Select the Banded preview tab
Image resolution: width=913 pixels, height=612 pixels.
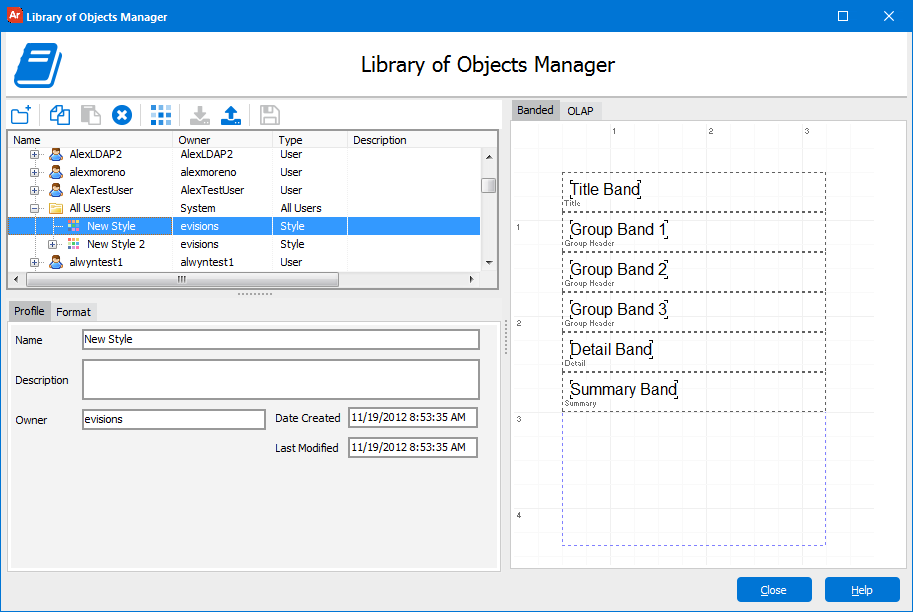click(x=535, y=110)
